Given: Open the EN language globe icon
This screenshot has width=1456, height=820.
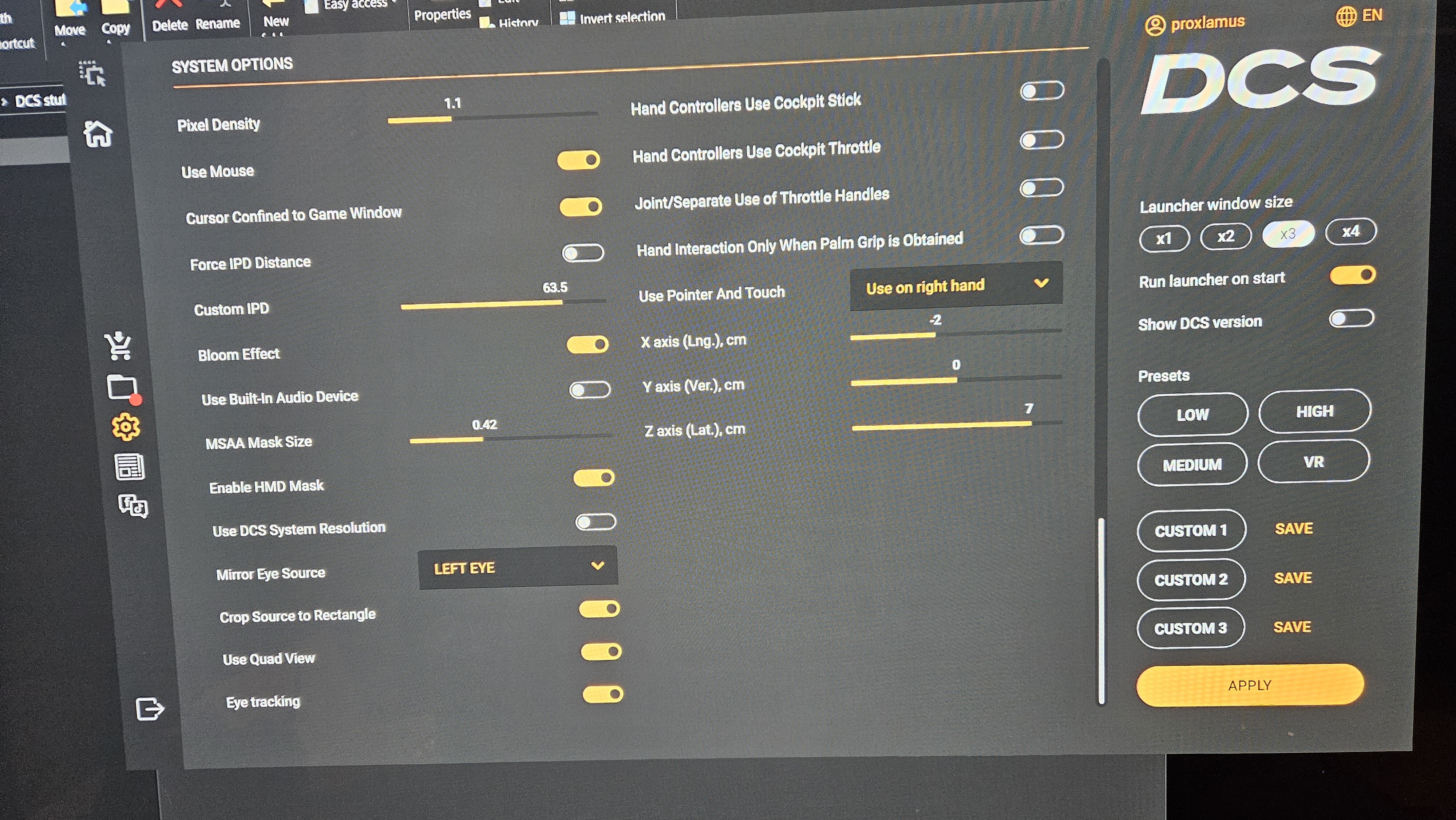Looking at the screenshot, I should 1346,16.
